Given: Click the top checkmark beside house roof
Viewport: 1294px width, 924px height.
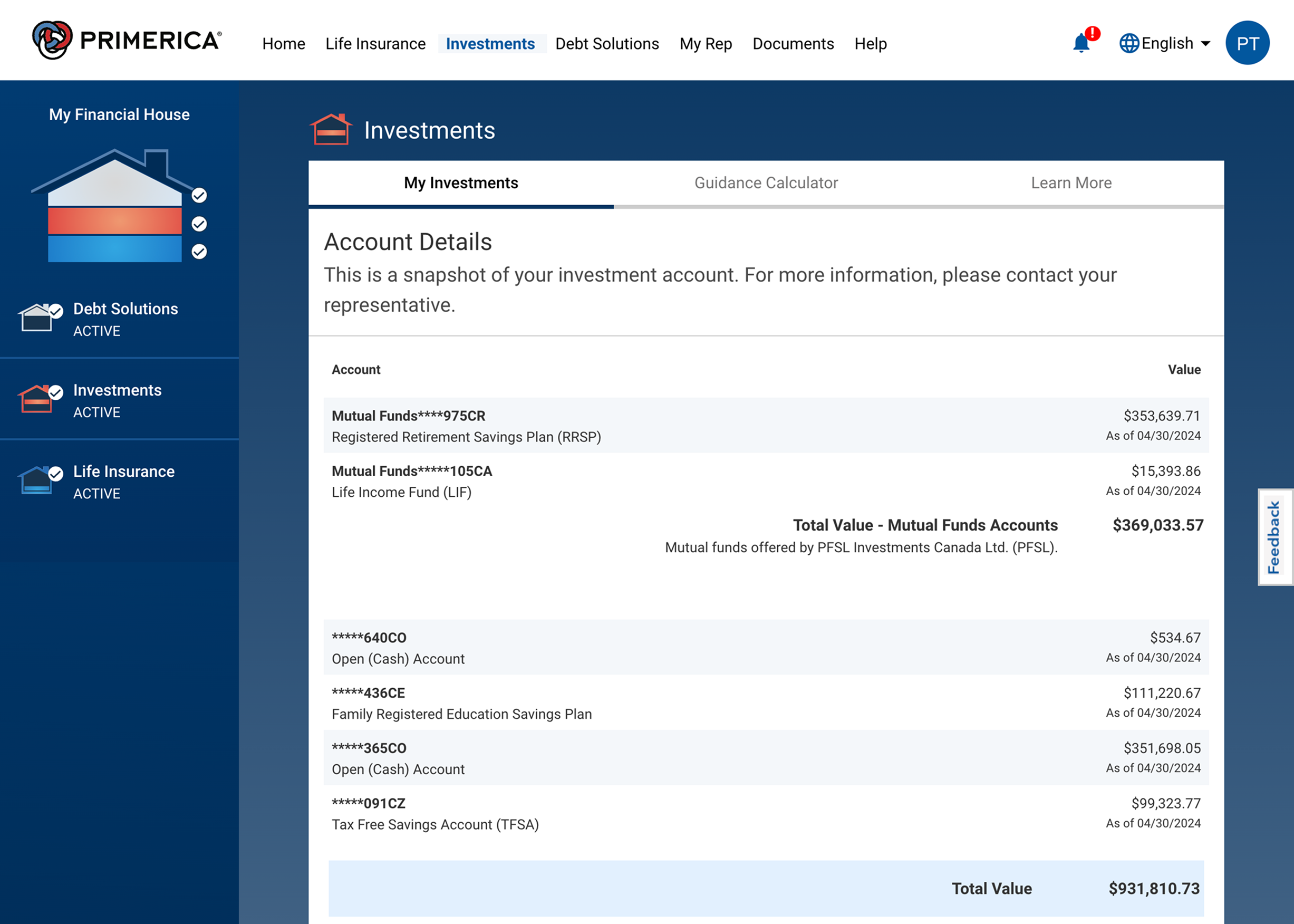Looking at the screenshot, I should point(199,195).
